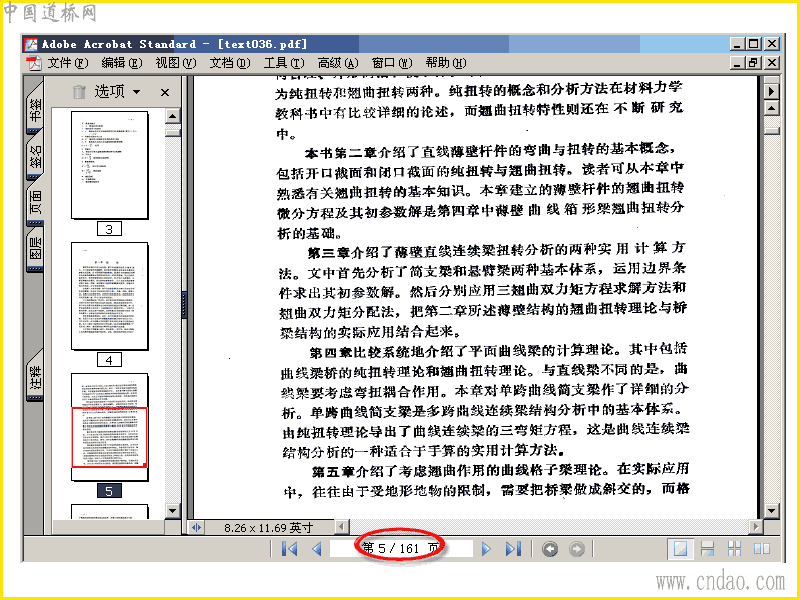The width and height of the screenshot is (800, 600).
Task: Open the 工具(T) menu
Action: point(284,63)
